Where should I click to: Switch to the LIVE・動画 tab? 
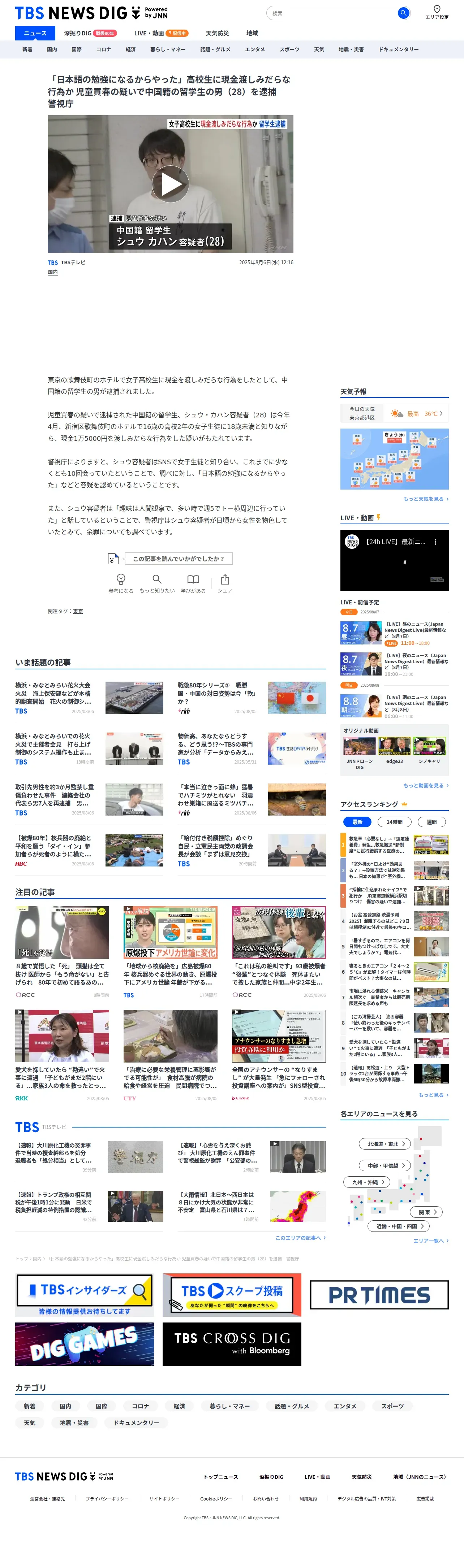pyautogui.click(x=161, y=33)
